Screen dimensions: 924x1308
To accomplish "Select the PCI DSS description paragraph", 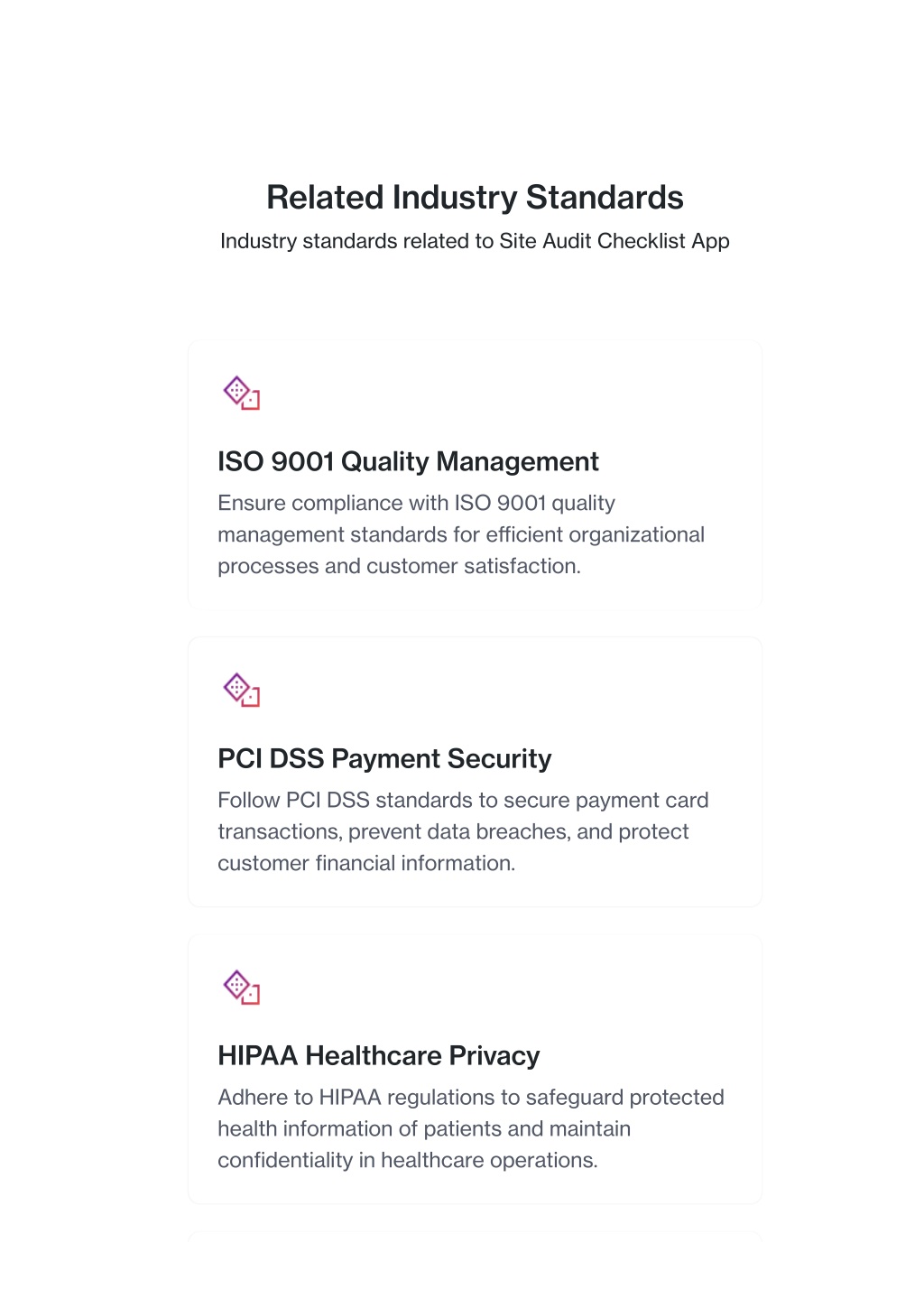I will click(463, 831).
